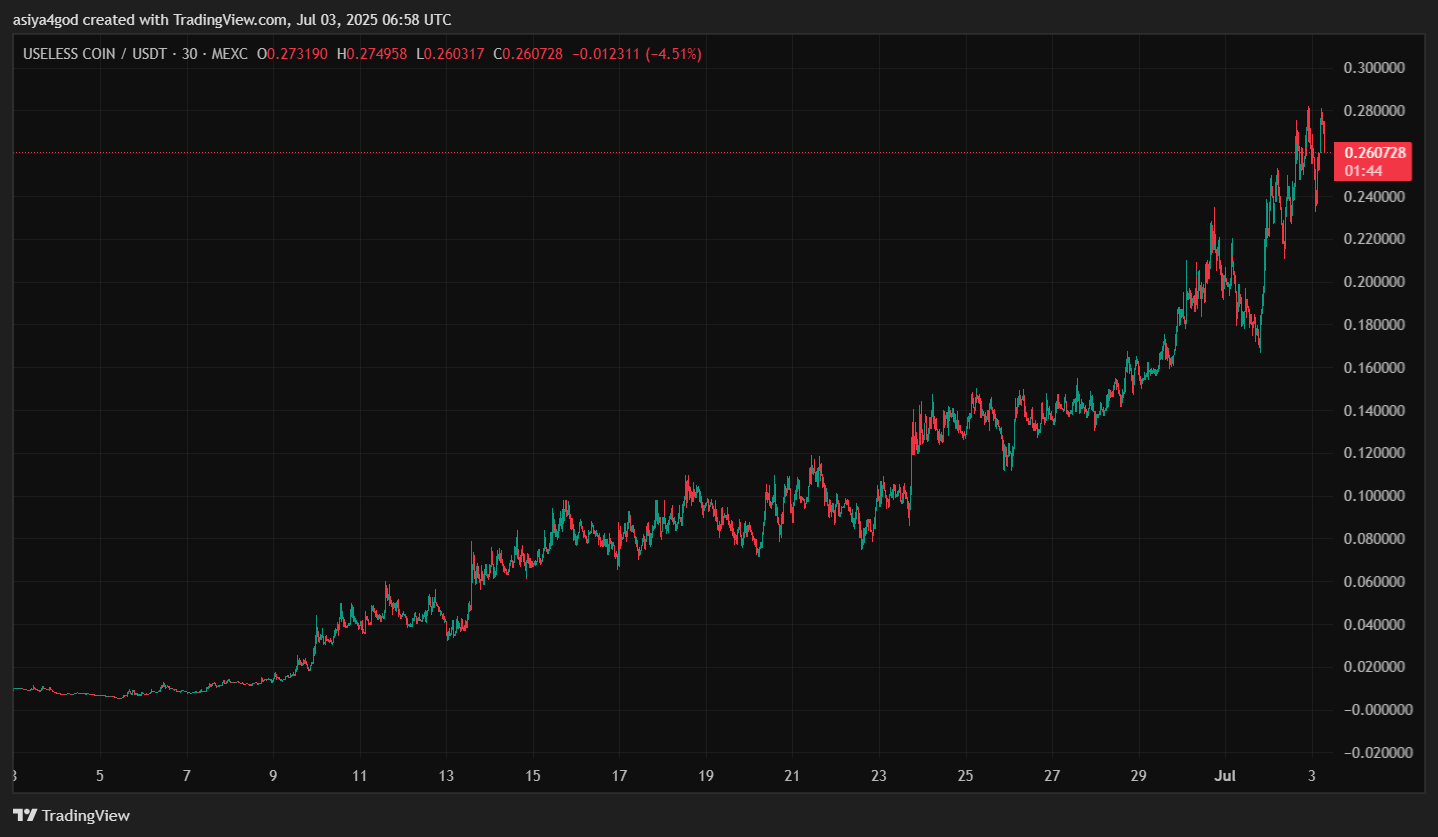Click date label 11 on time axis
The width and height of the screenshot is (1438, 837).
click(x=360, y=776)
